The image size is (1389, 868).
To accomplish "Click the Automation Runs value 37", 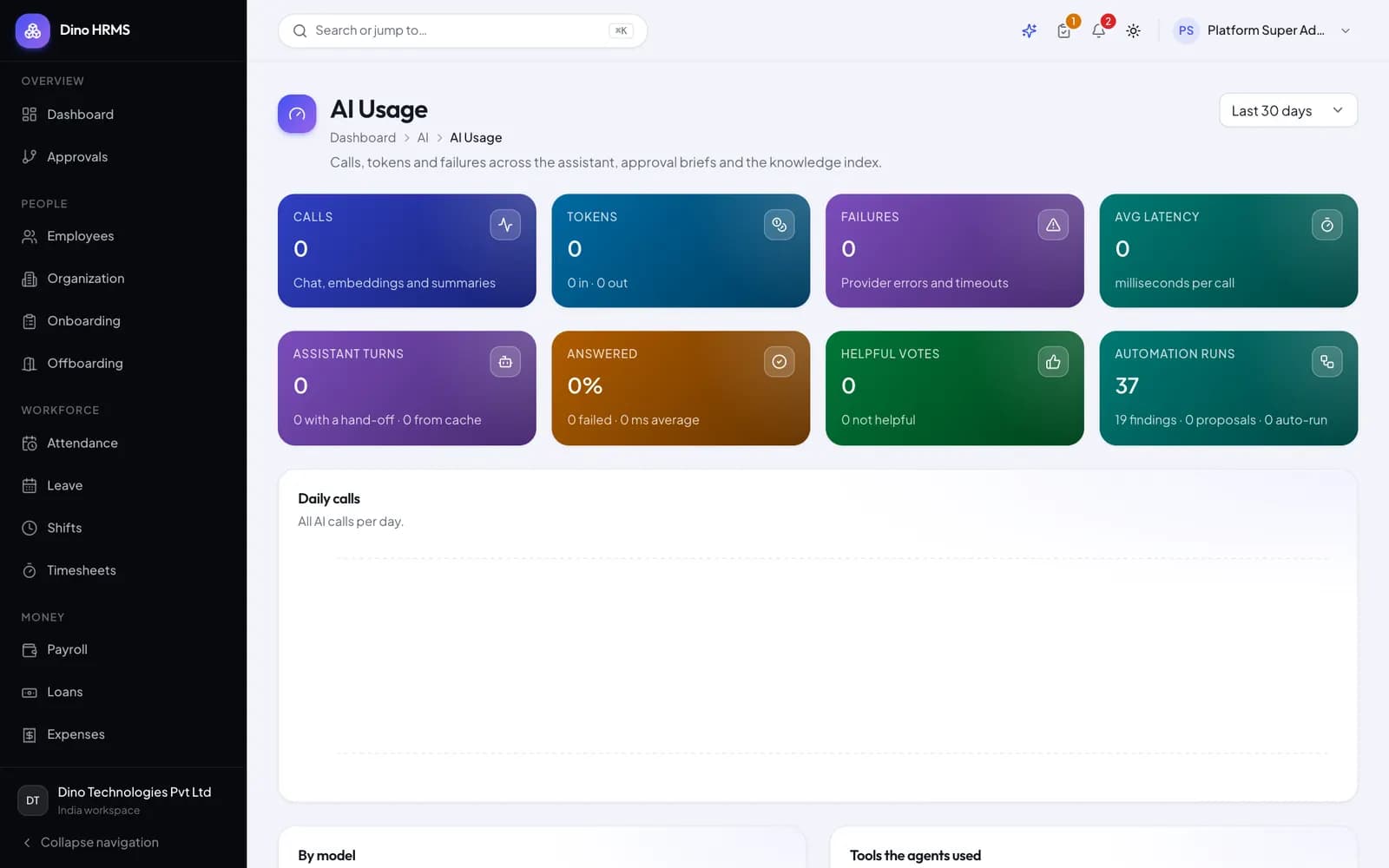I will 1127,386.
